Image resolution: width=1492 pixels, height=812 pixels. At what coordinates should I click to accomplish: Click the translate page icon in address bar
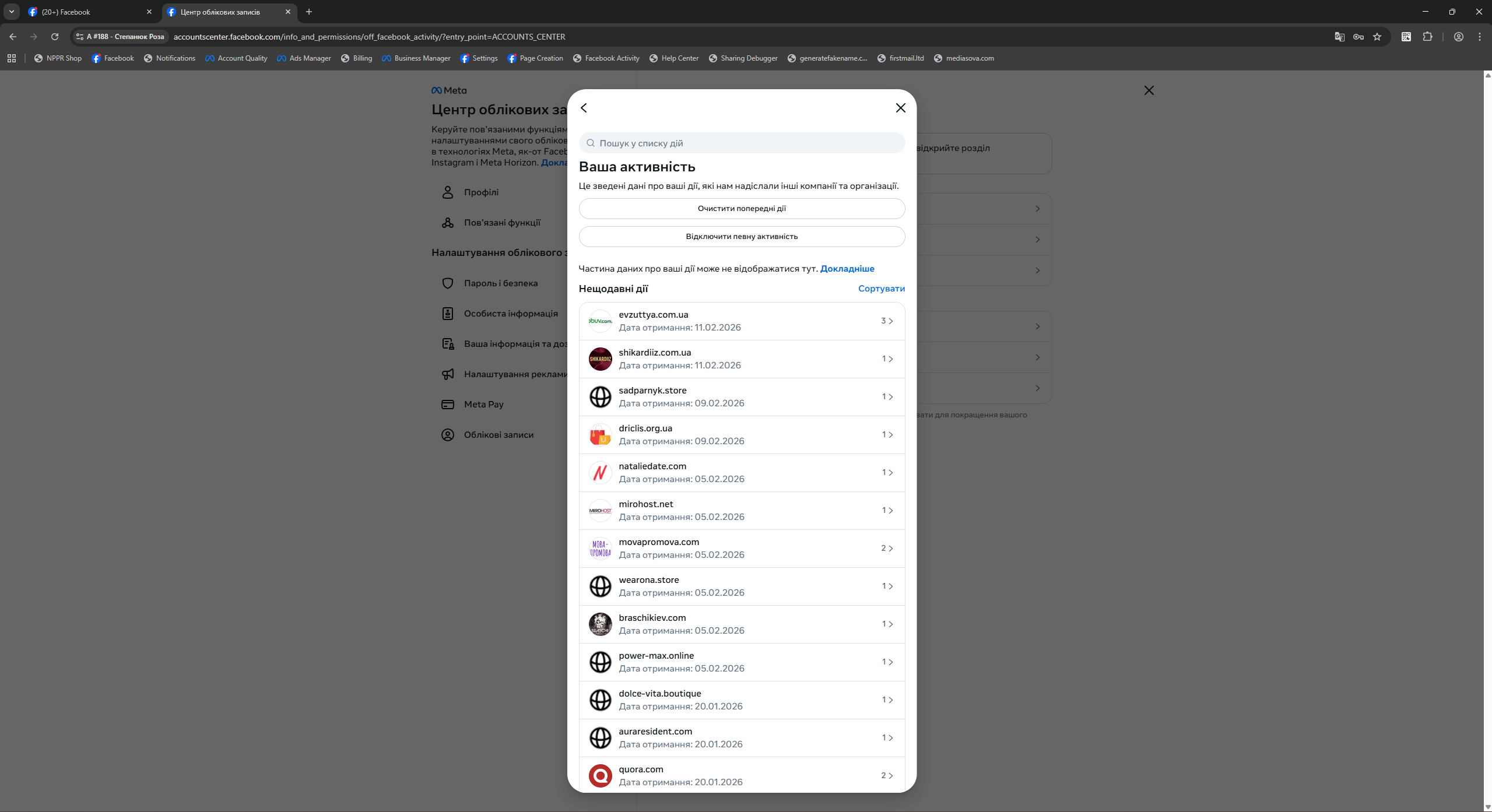(1339, 37)
